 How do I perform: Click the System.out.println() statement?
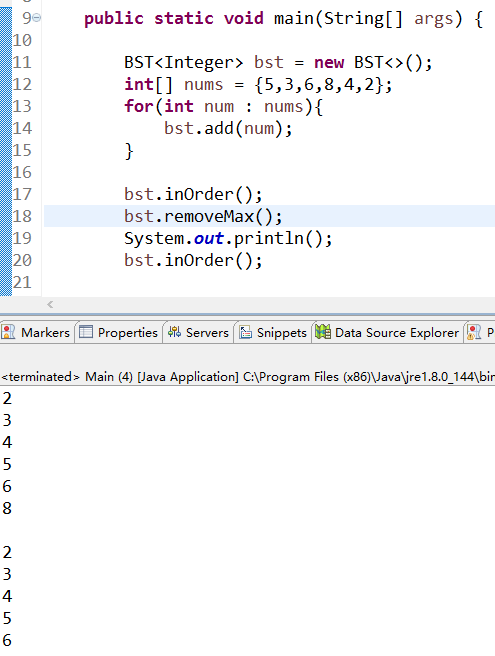tap(228, 238)
